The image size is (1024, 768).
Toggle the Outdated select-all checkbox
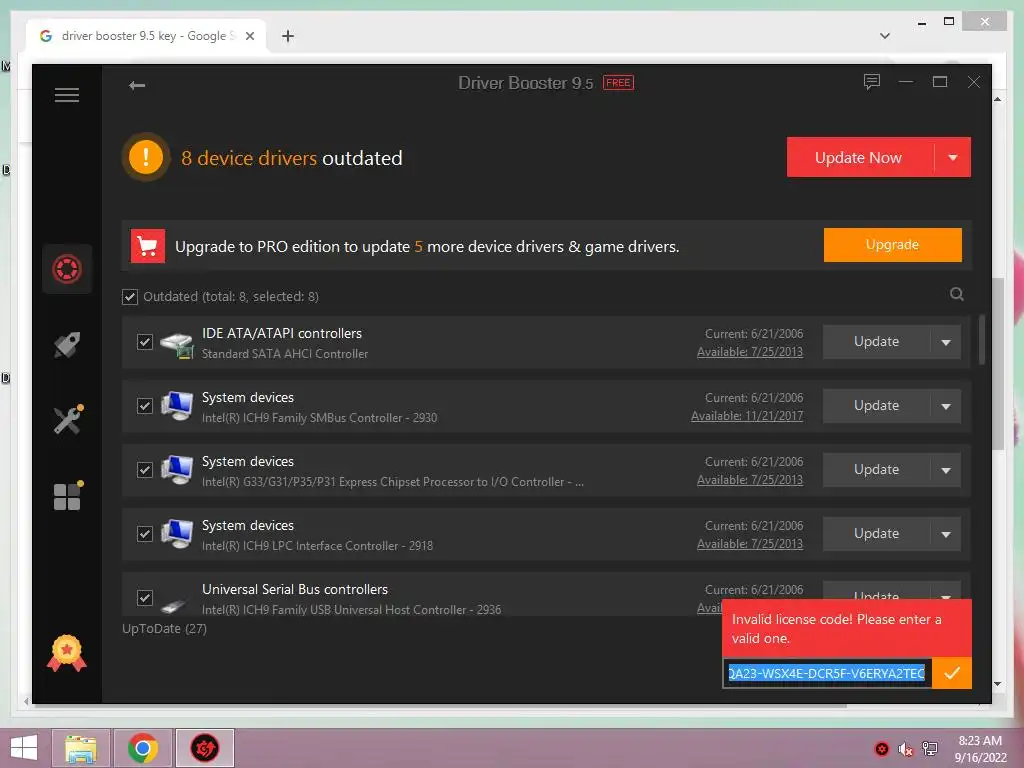[130, 297]
